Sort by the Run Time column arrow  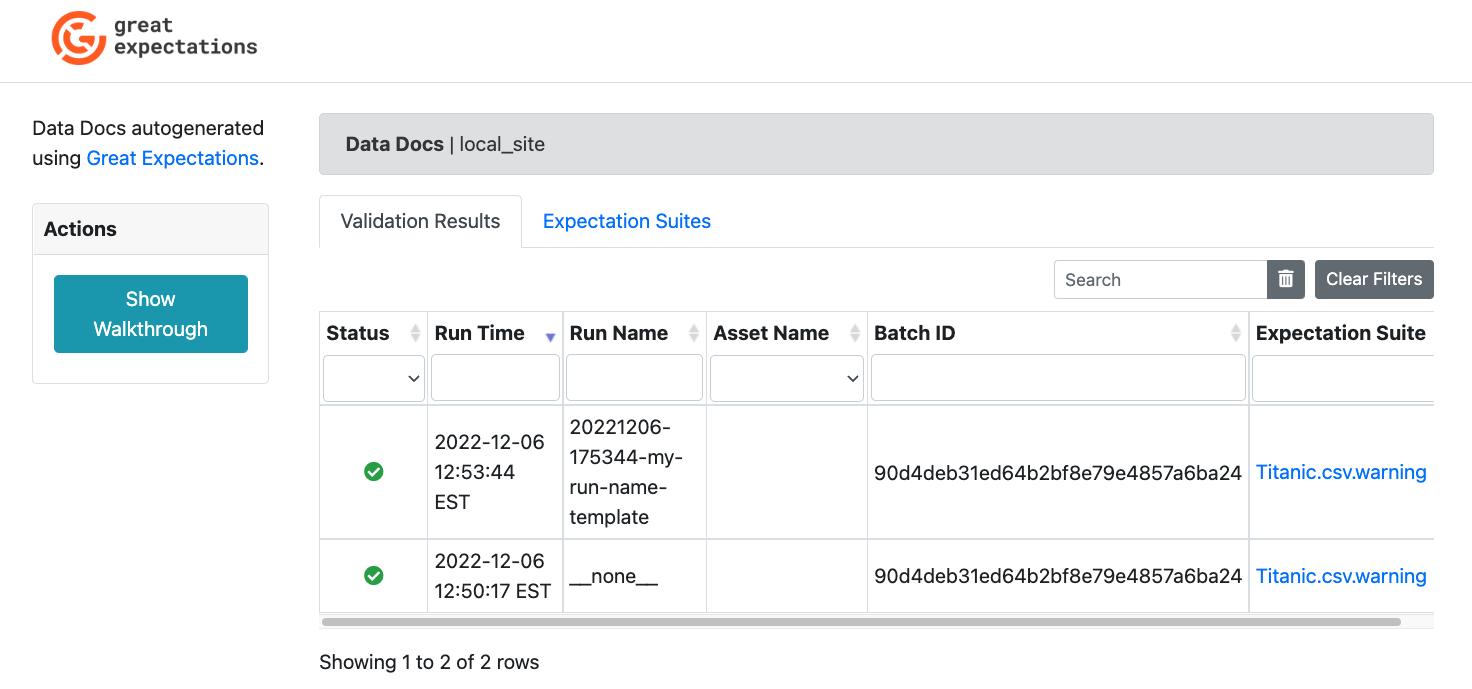click(x=550, y=337)
